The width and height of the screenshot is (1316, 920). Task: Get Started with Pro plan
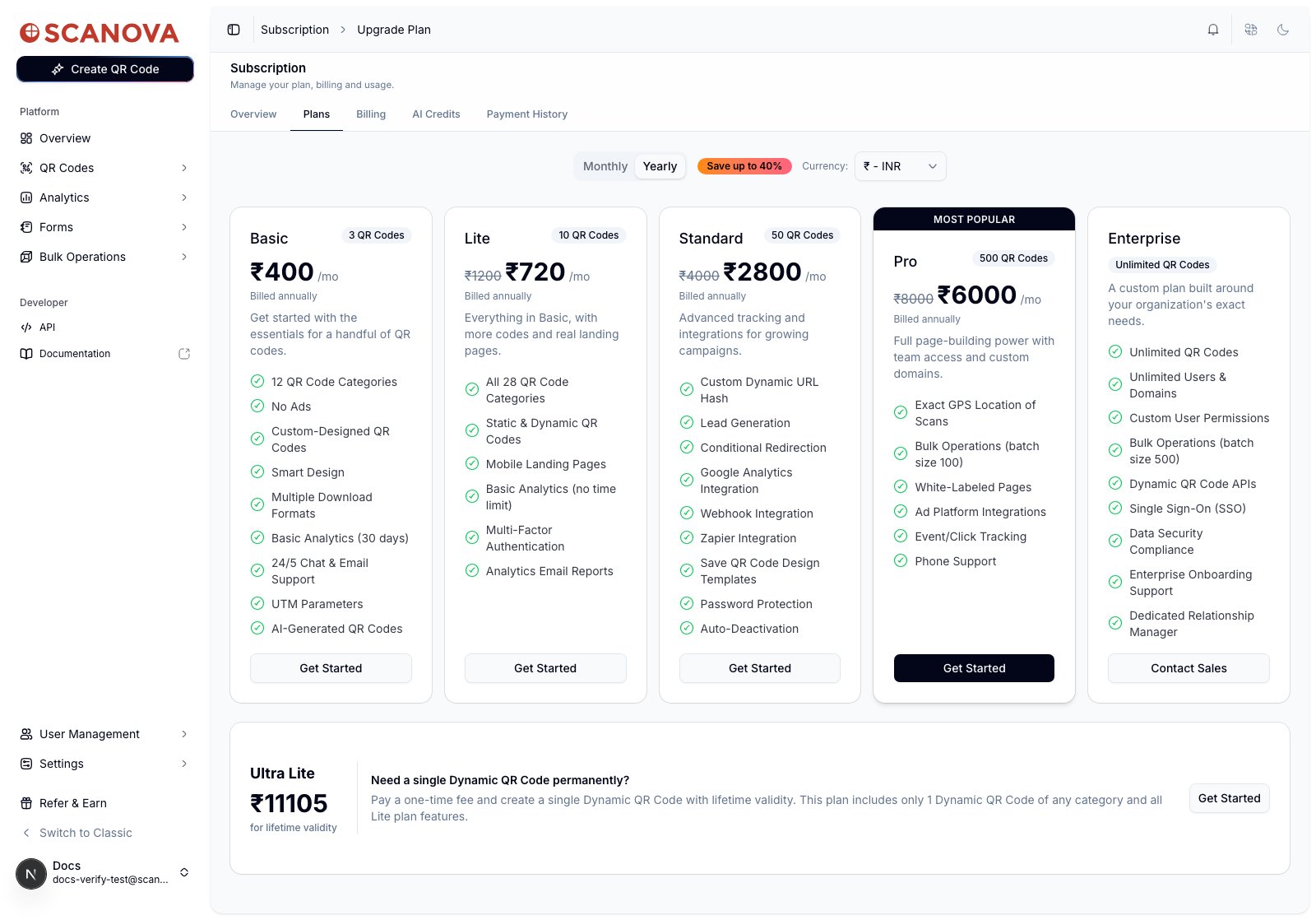(974, 668)
